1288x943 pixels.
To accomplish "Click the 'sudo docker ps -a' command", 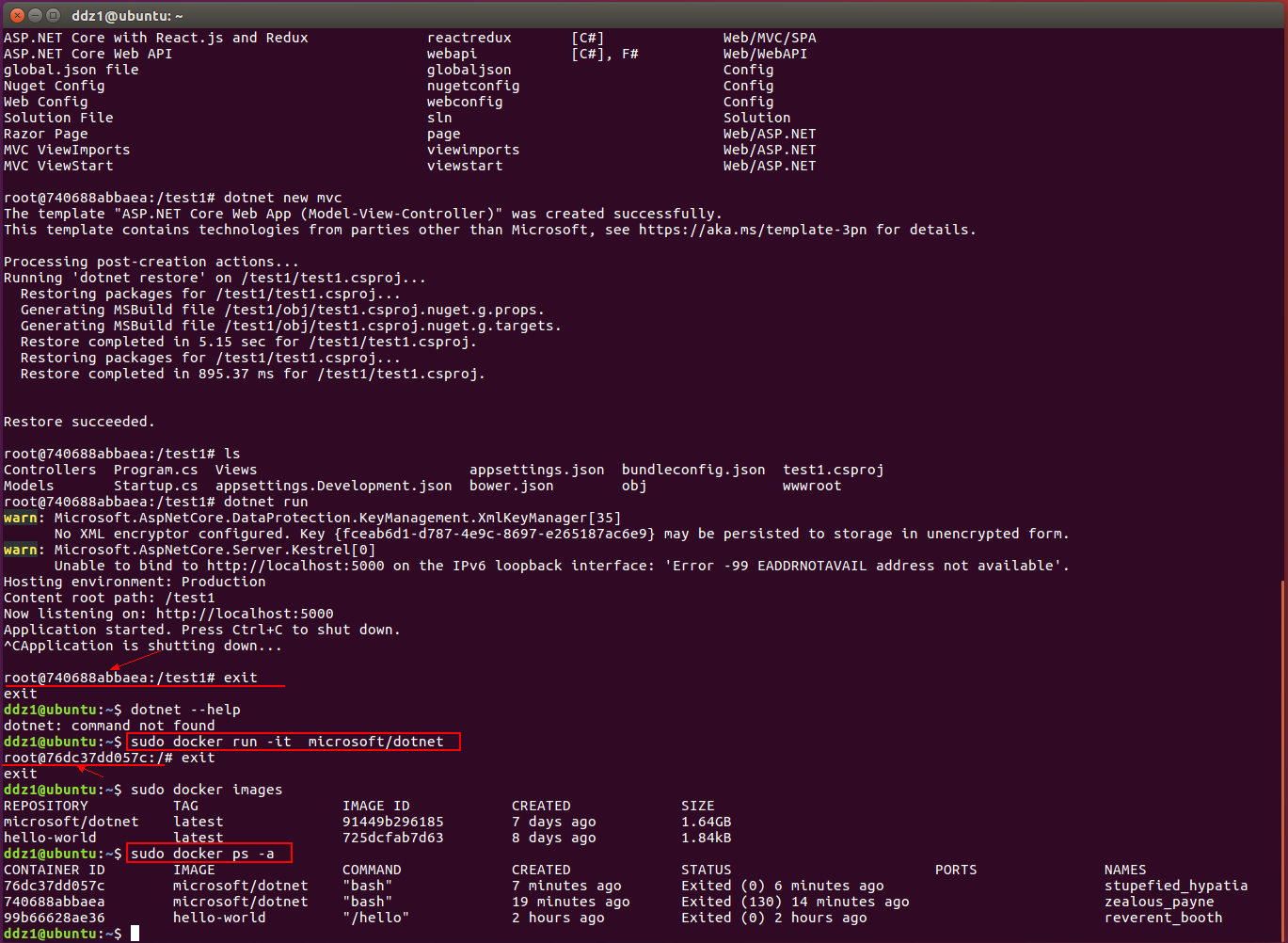I will pos(203,854).
